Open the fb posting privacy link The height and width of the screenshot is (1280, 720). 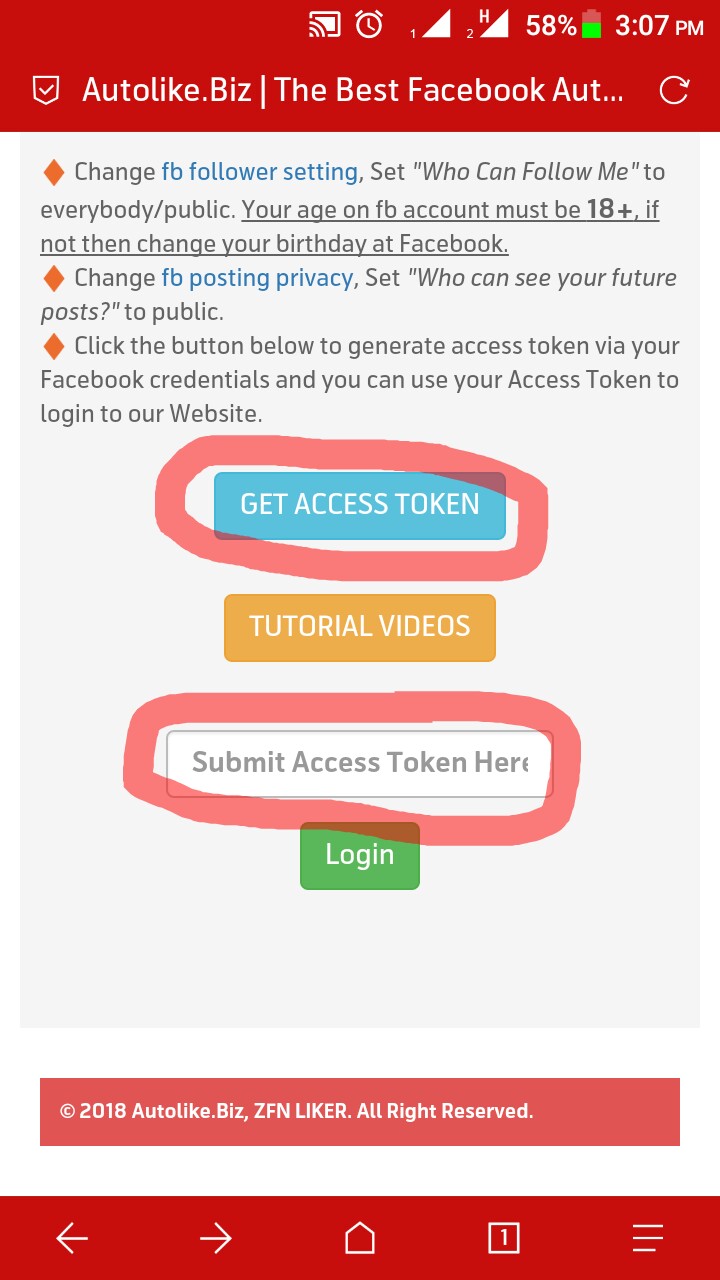click(x=257, y=278)
